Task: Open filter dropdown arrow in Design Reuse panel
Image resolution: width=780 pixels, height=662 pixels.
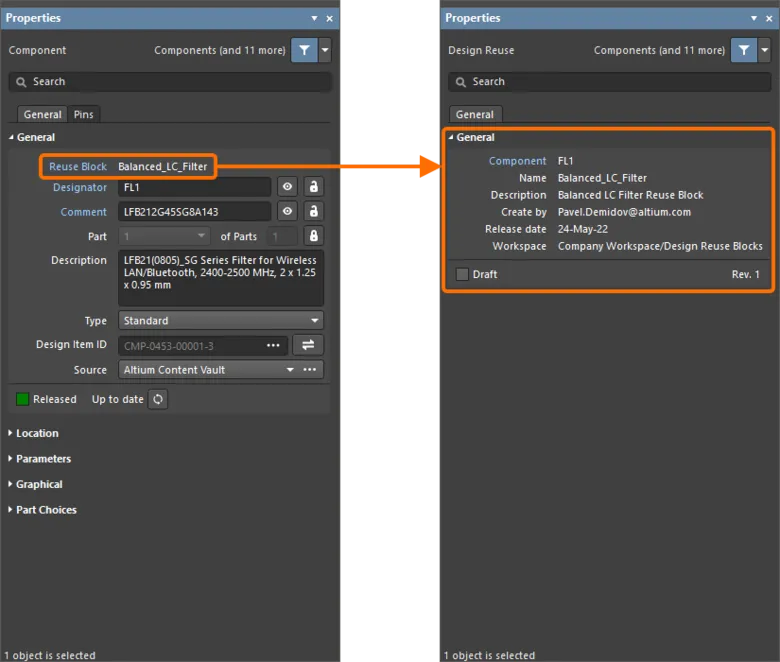Action: click(x=765, y=50)
